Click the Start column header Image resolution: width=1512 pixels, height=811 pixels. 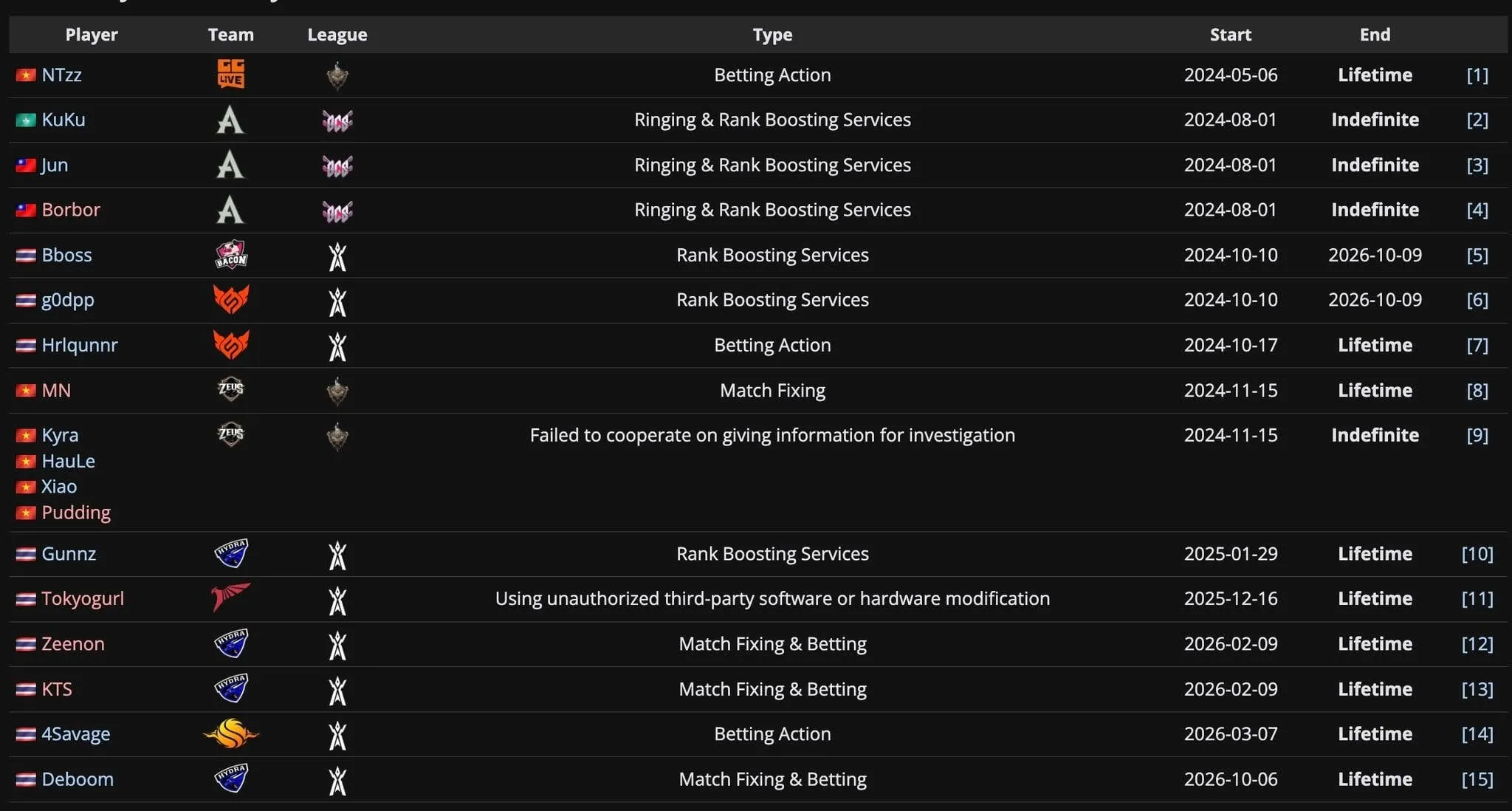[x=1231, y=35]
